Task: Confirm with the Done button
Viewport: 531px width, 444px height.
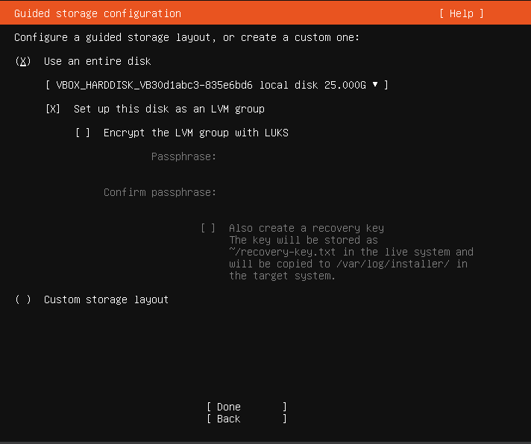Action: (x=247, y=407)
